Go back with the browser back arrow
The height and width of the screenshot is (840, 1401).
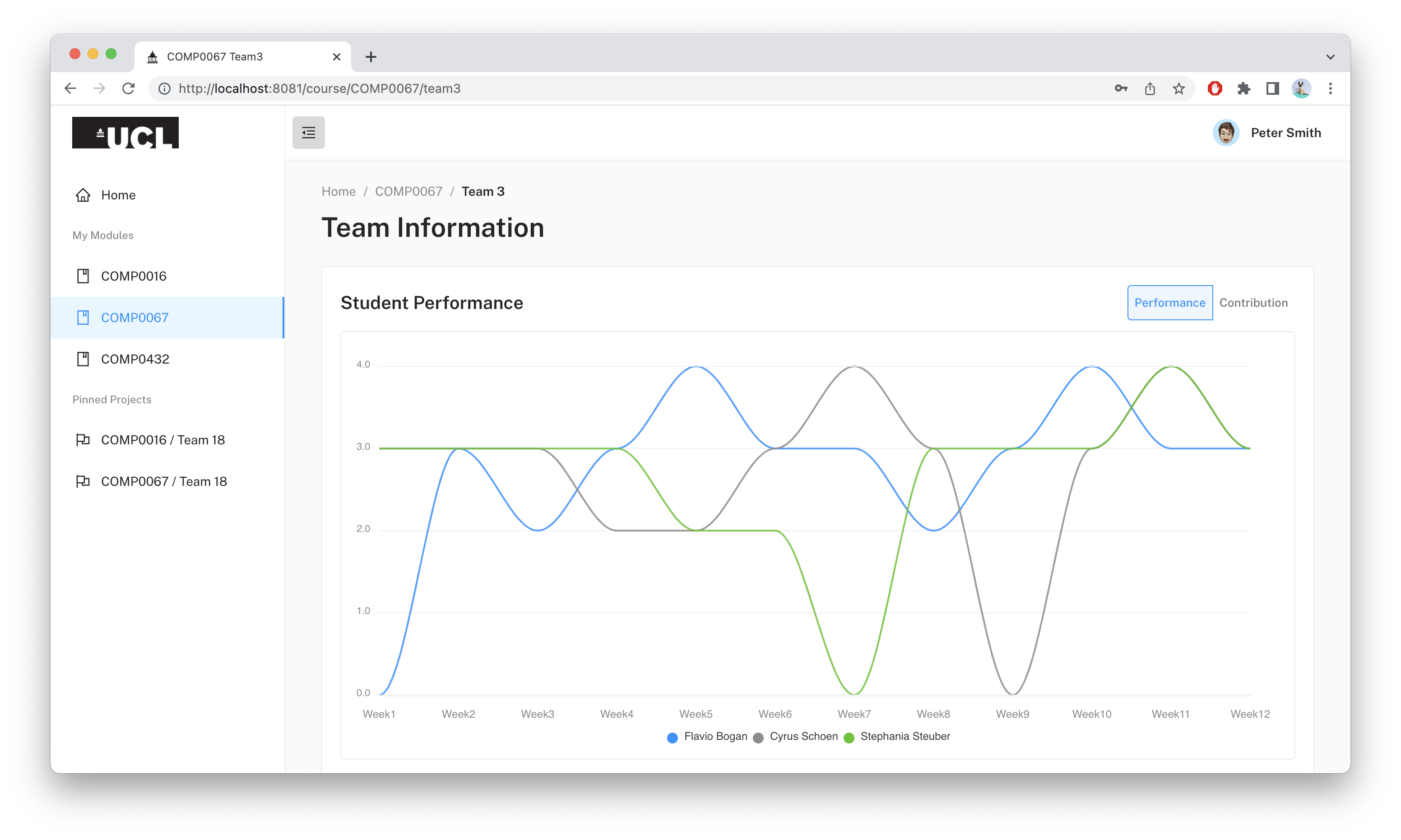coord(70,88)
